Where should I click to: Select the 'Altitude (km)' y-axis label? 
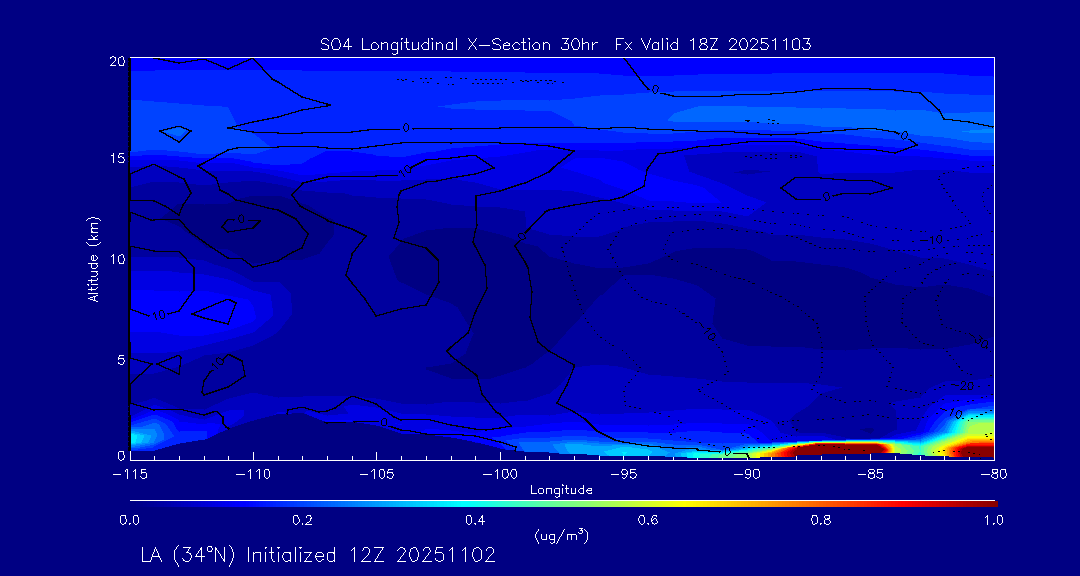point(94,259)
